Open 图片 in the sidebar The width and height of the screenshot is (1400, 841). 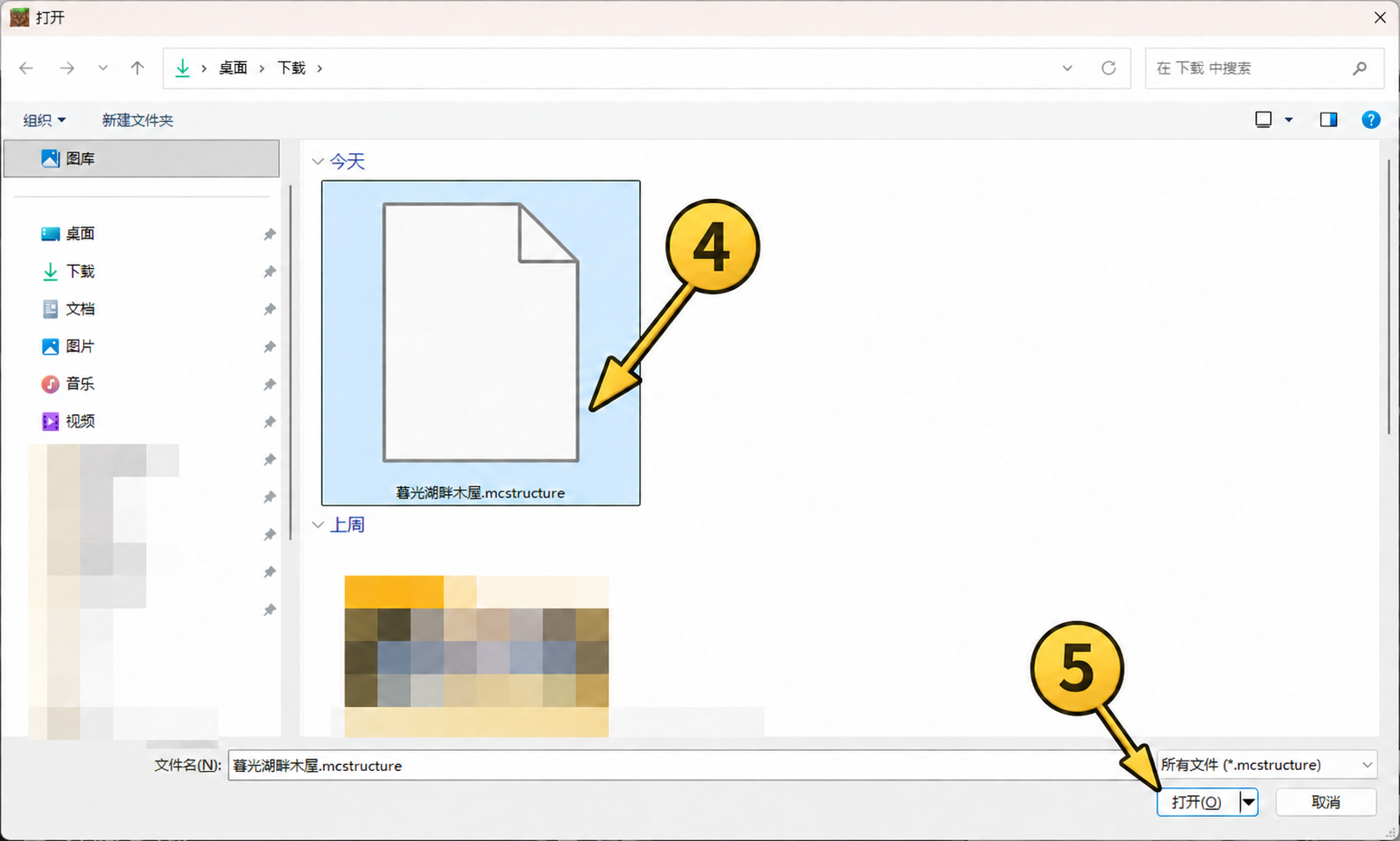tap(80, 346)
